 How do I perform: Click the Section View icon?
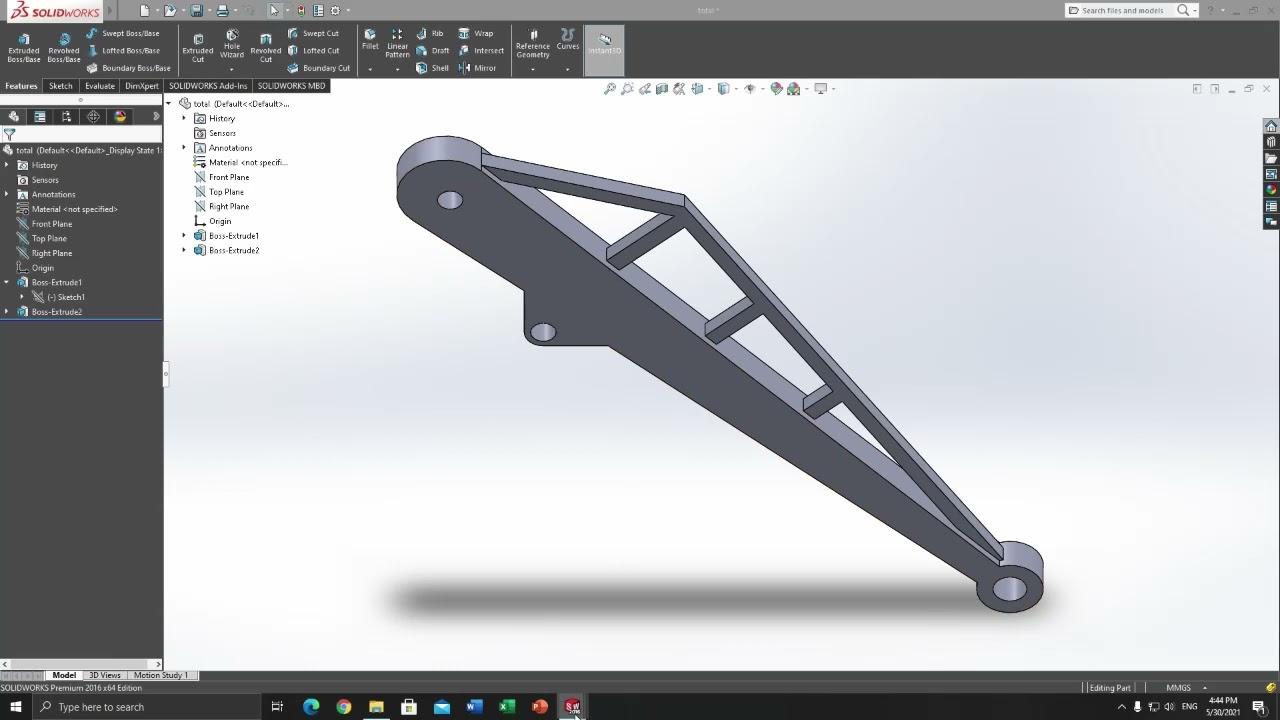pyautogui.click(x=662, y=89)
